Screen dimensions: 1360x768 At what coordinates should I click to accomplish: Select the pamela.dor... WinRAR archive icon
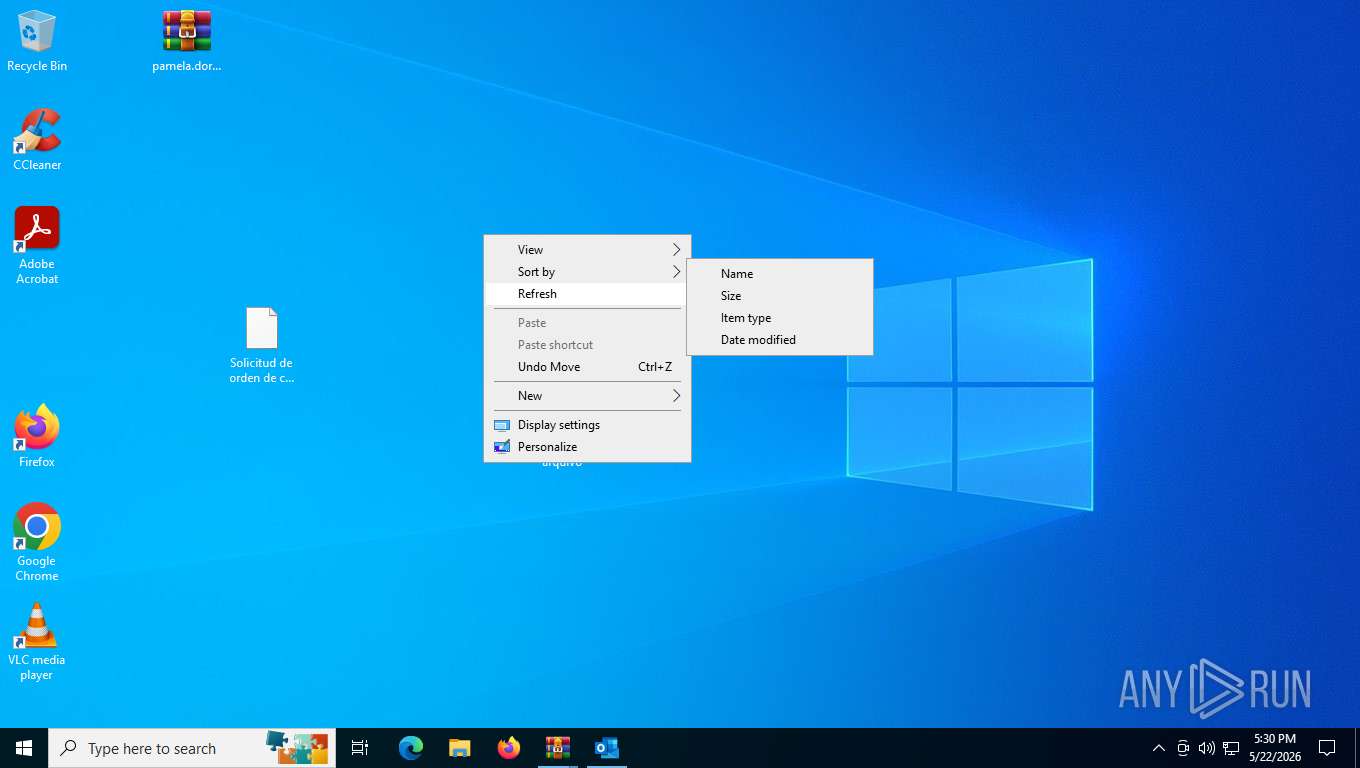coord(187,41)
